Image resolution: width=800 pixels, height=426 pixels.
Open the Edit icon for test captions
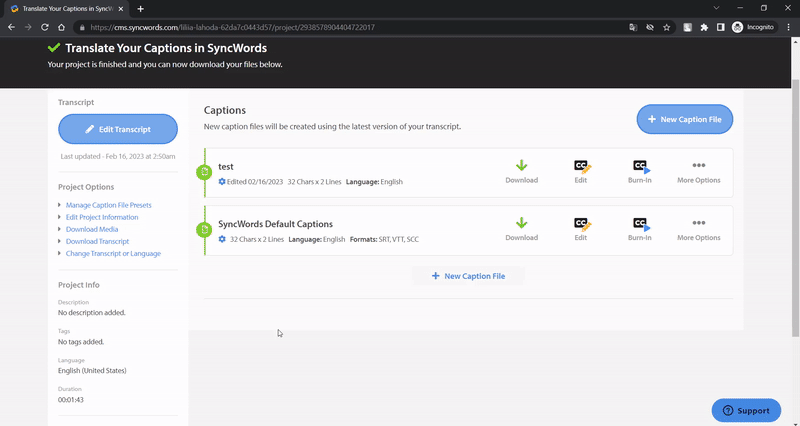pos(581,172)
